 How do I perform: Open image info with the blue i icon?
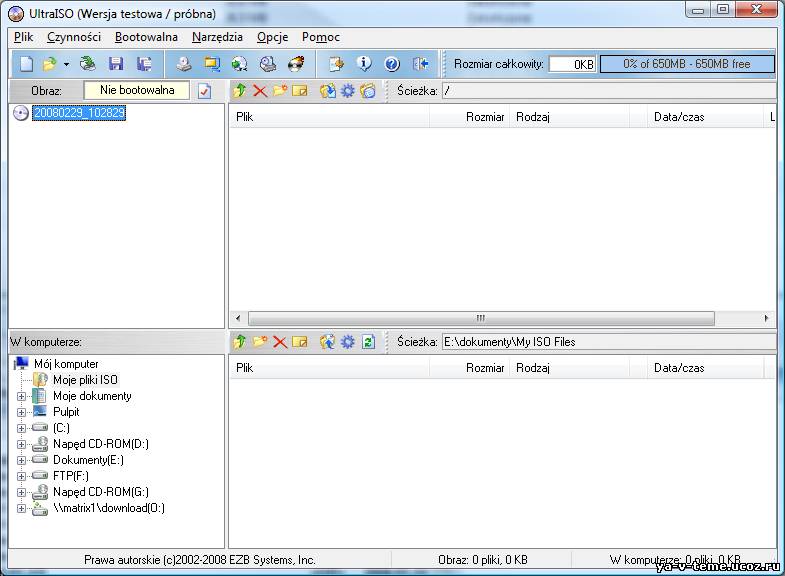[x=364, y=64]
